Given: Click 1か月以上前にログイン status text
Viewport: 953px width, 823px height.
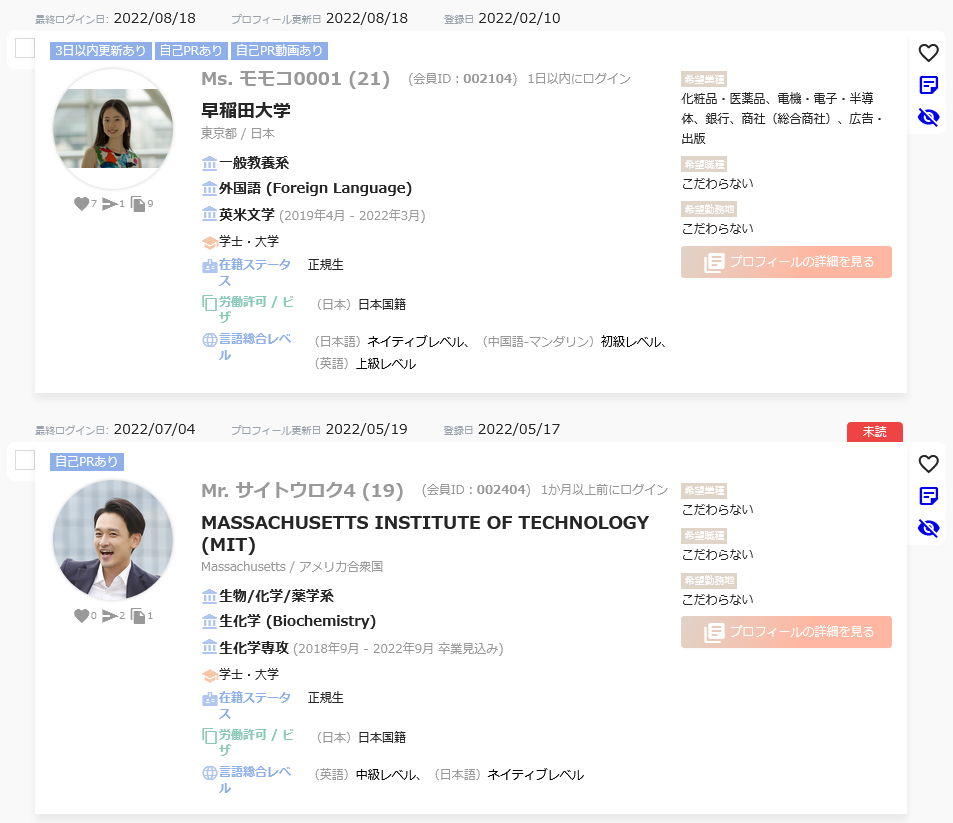Looking at the screenshot, I should [x=604, y=490].
